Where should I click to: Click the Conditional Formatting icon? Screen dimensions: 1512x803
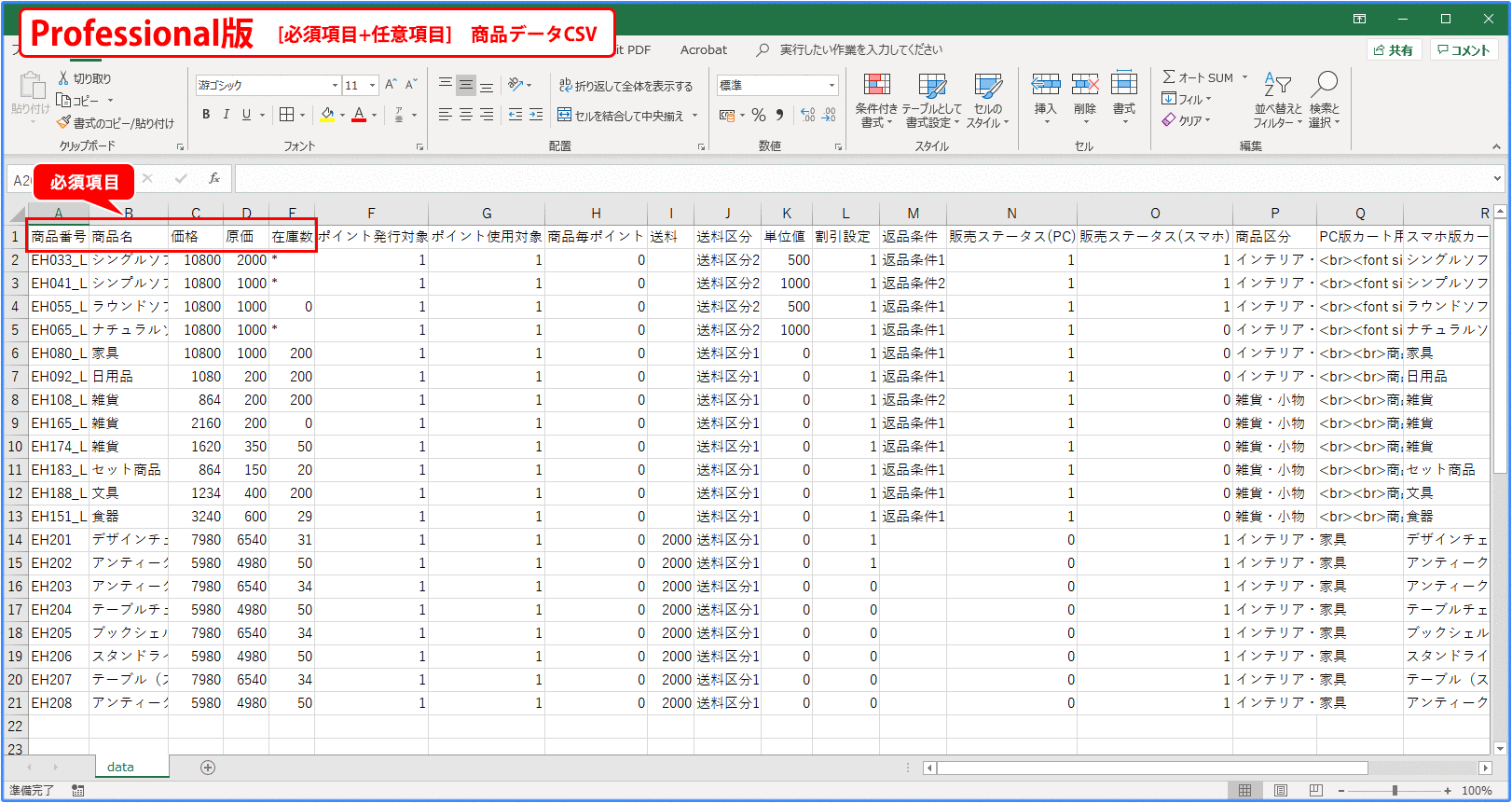click(876, 87)
